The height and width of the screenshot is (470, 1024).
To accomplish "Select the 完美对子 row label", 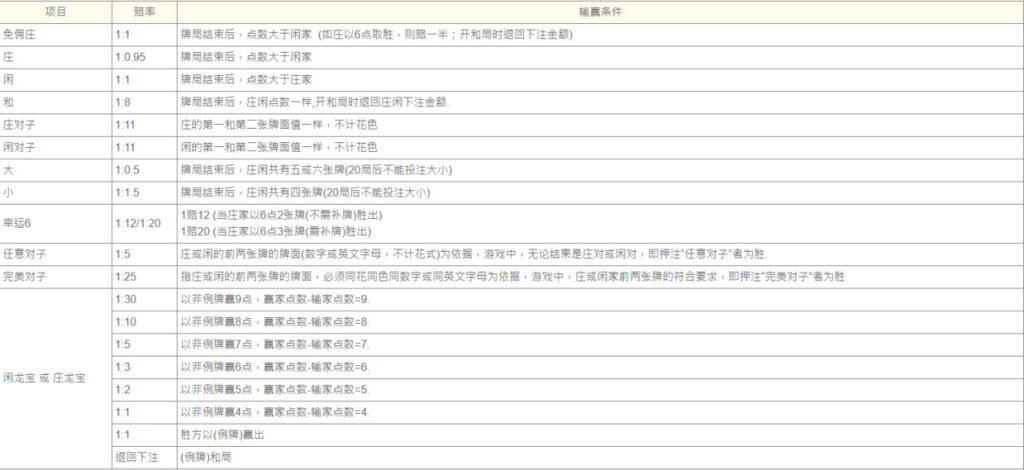I will point(26,276).
